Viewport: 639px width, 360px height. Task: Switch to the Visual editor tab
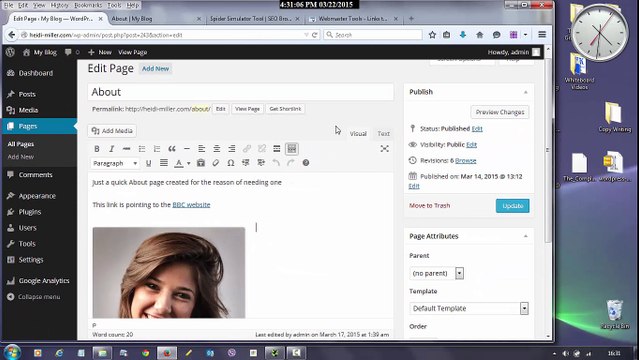[358, 134]
